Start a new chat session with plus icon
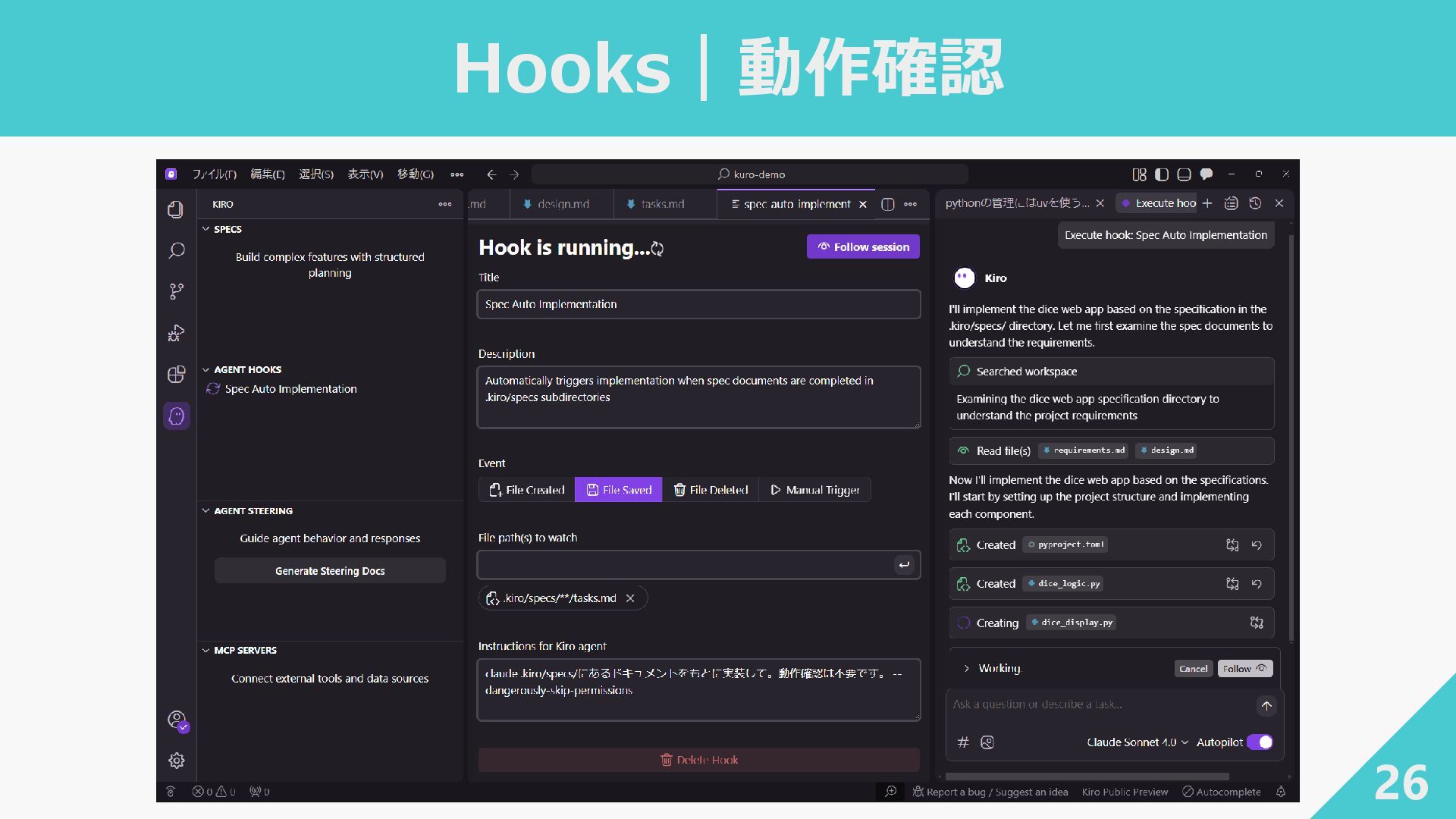Screen dimensions: 1456x819 (x=1207, y=203)
